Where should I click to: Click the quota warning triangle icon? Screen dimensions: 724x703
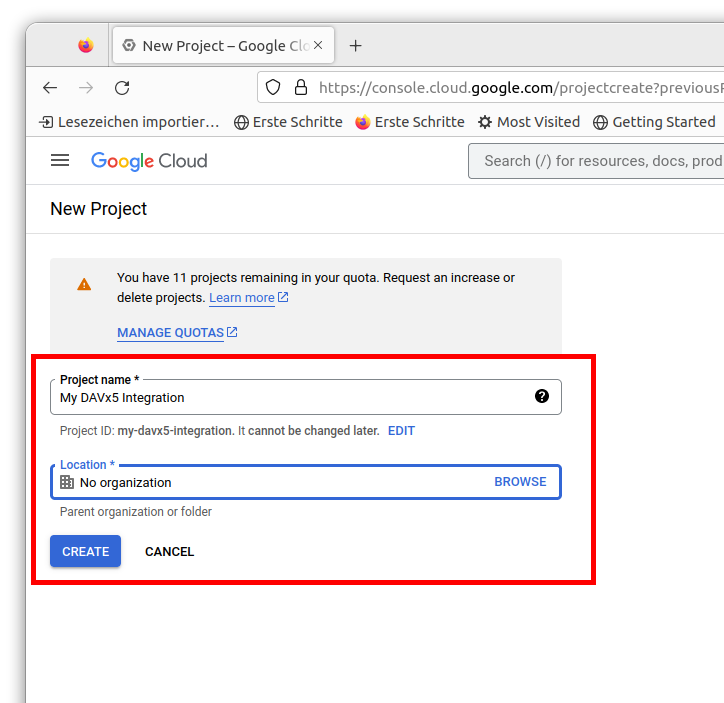coord(84,284)
